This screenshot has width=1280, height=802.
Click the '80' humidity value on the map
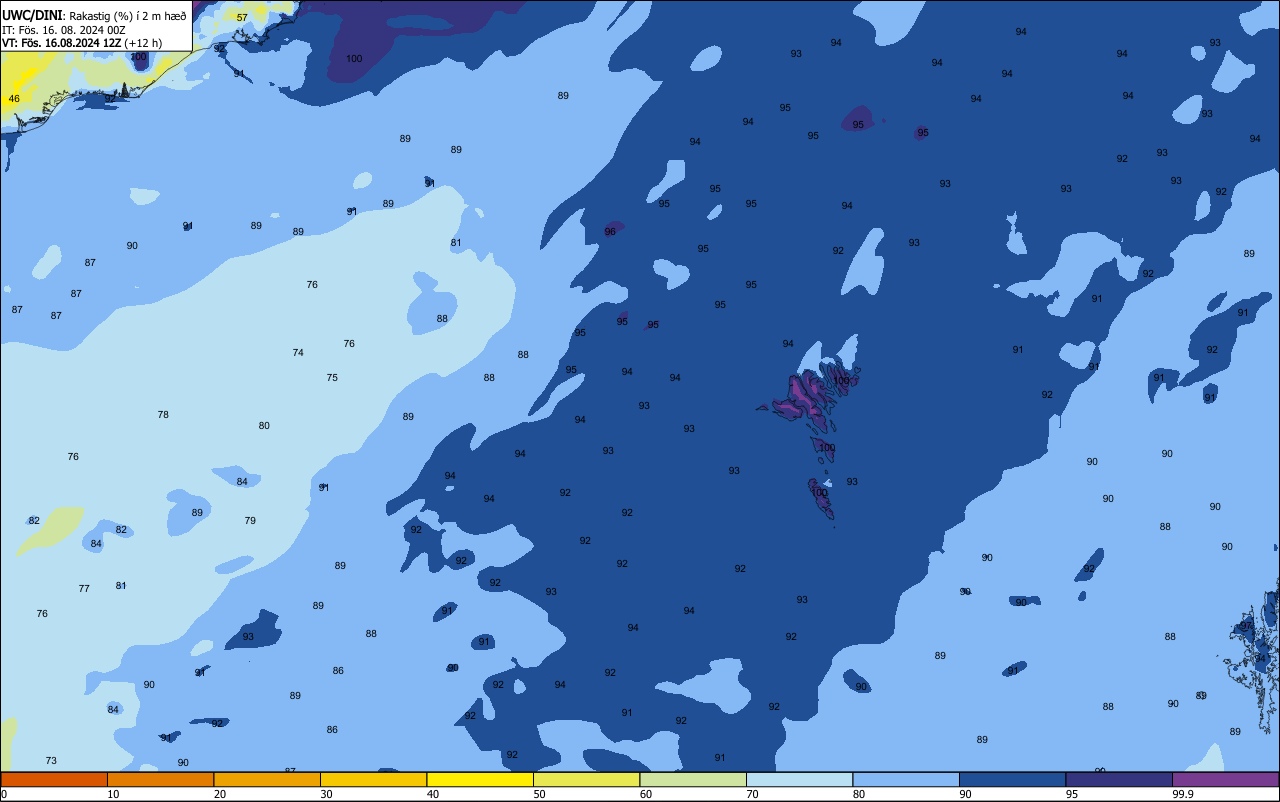point(264,426)
